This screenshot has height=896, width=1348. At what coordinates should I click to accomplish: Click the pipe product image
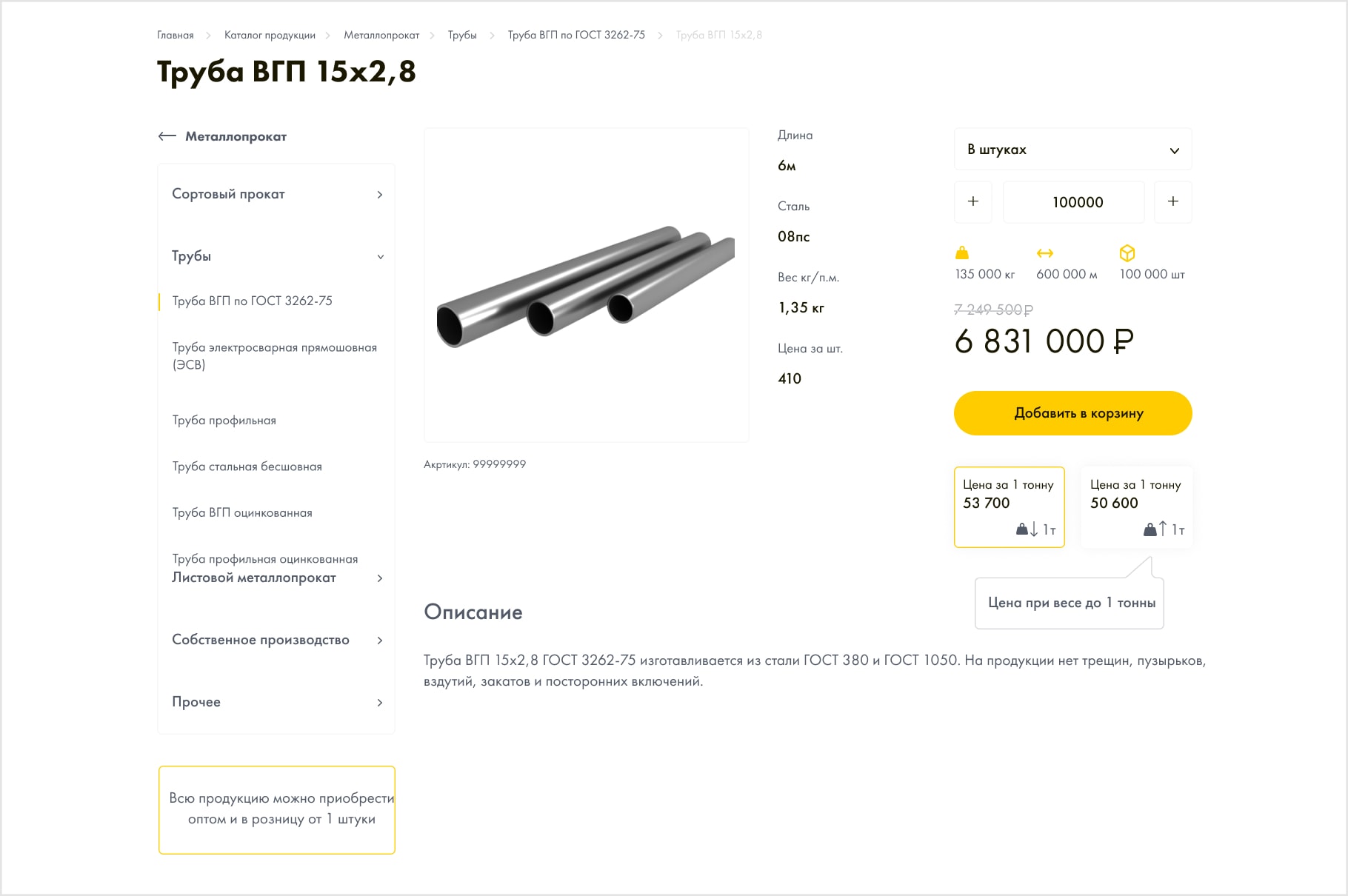(587, 285)
